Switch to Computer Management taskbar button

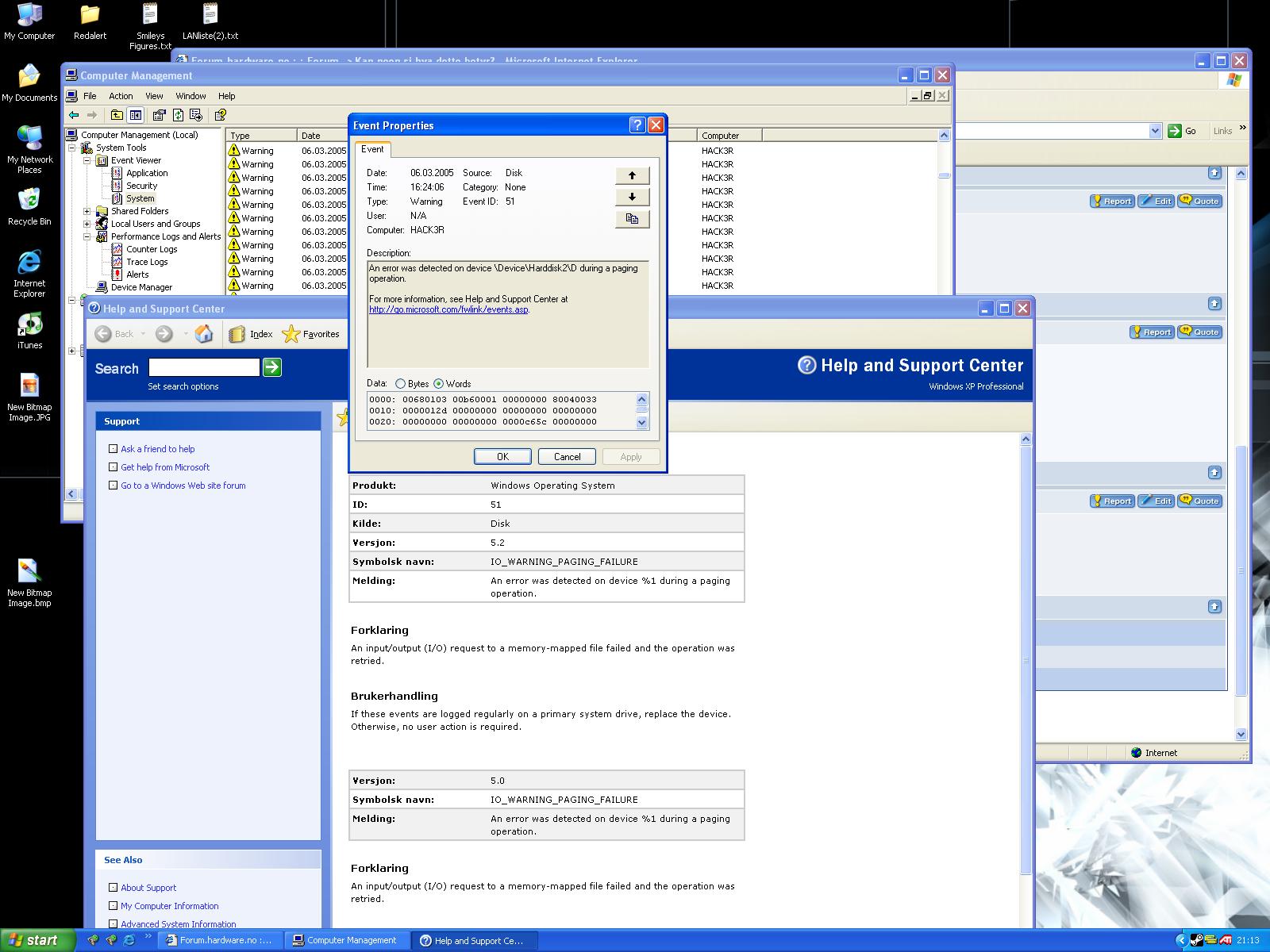(x=346, y=940)
